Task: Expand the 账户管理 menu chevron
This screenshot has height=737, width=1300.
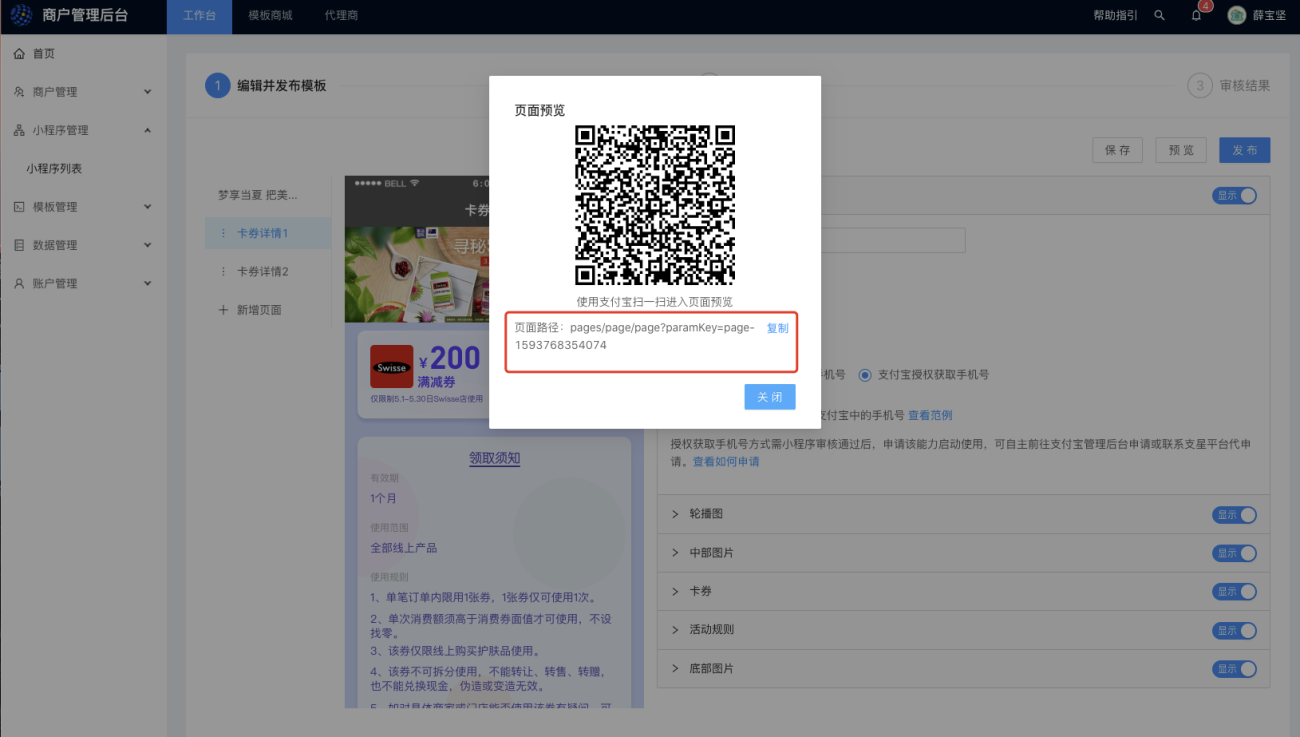Action: pos(148,284)
